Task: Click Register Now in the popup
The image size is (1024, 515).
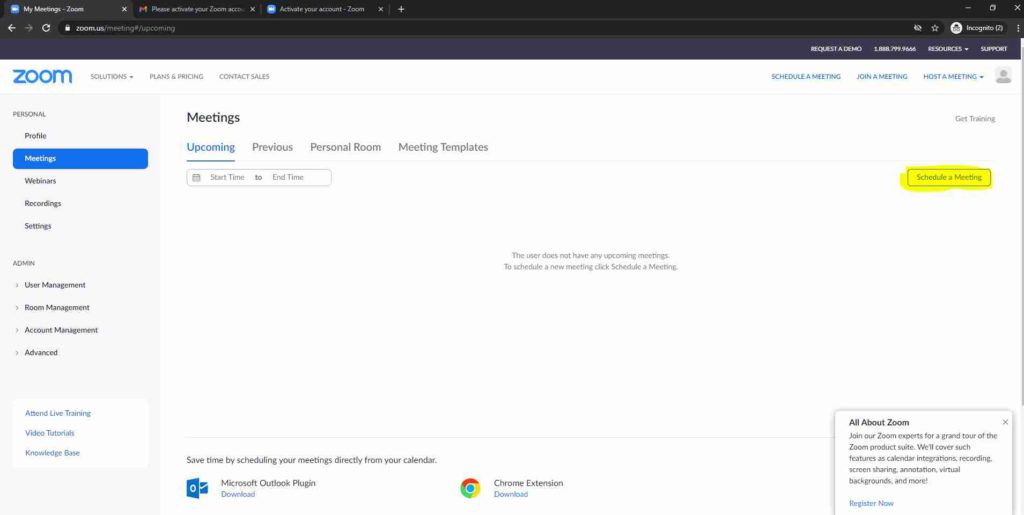Action: pyautogui.click(x=871, y=503)
